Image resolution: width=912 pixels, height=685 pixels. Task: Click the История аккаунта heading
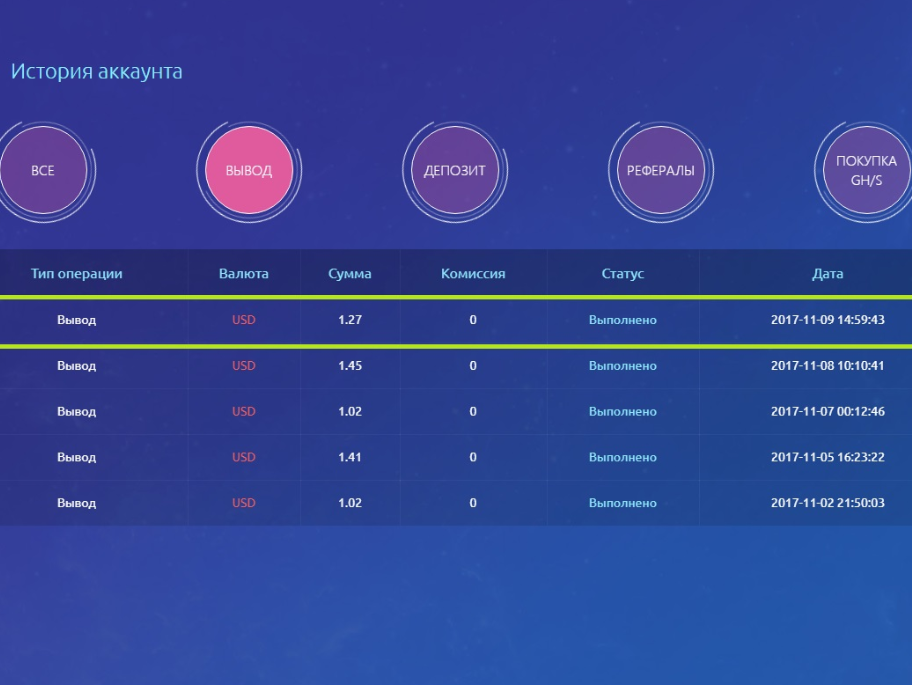tap(97, 72)
